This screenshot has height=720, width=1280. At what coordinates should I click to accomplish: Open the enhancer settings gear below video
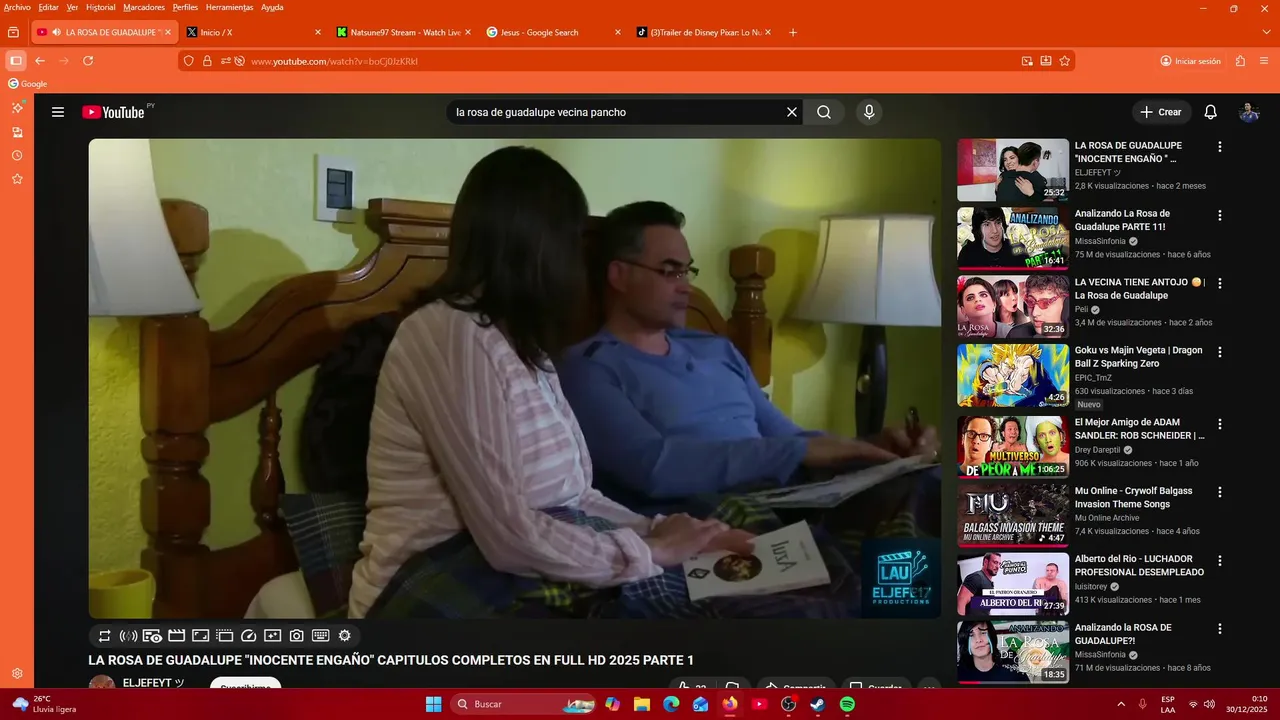pos(345,635)
